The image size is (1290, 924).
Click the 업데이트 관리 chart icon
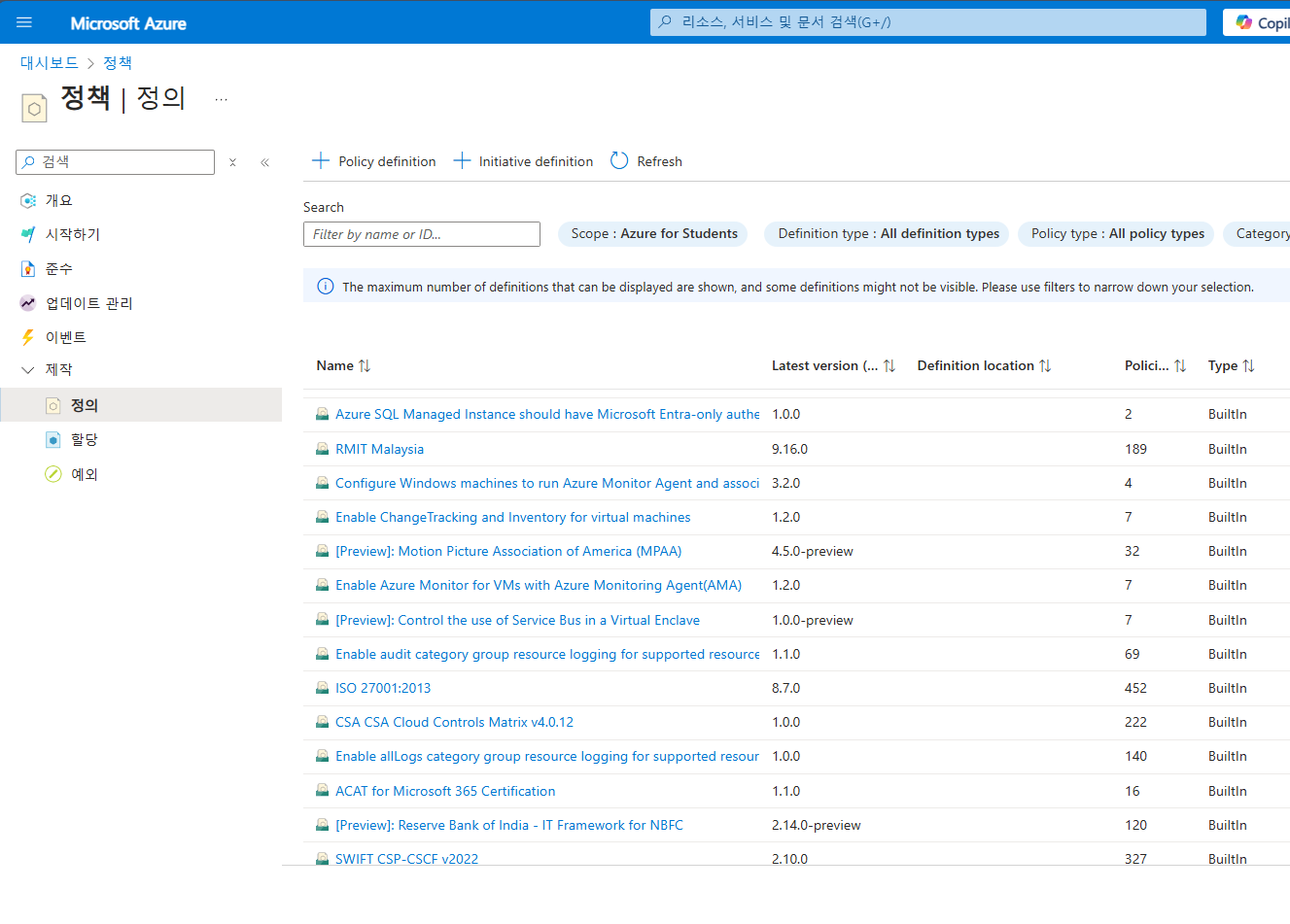pos(28,303)
